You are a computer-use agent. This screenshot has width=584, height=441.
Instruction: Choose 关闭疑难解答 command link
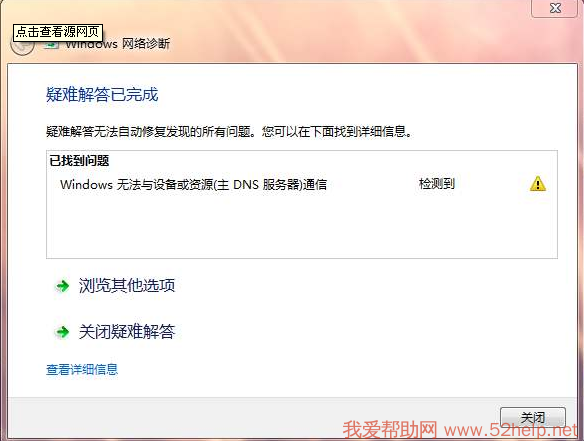tap(127, 331)
